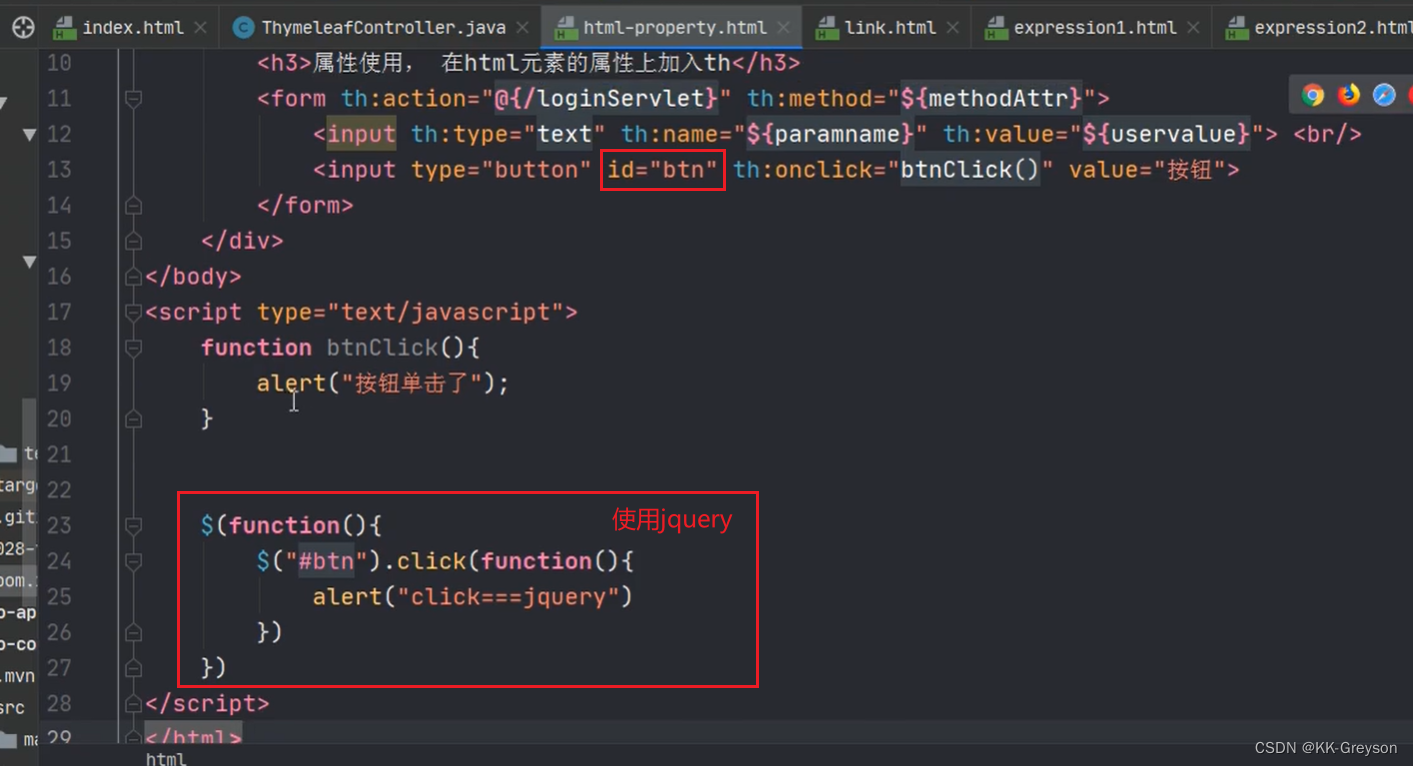The image size is (1413, 766).
Task: Switch to the ThymeleafController.java tab
Action: pyautogui.click(x=384, y=28)
